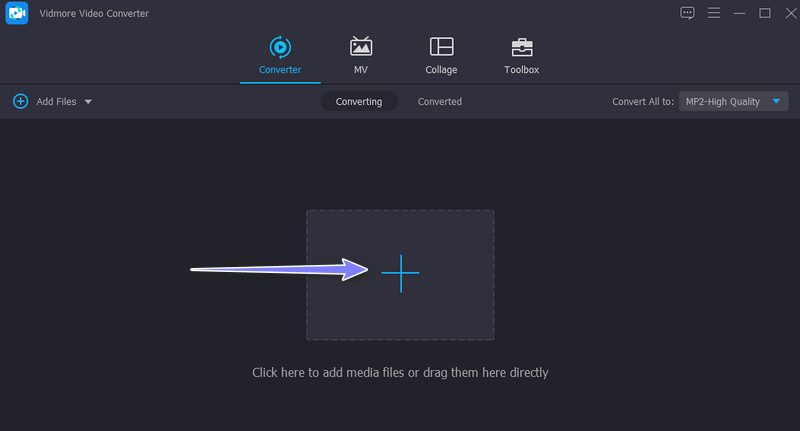Click the 'Click here to add media files' text
800x431 pixels.
400,372
